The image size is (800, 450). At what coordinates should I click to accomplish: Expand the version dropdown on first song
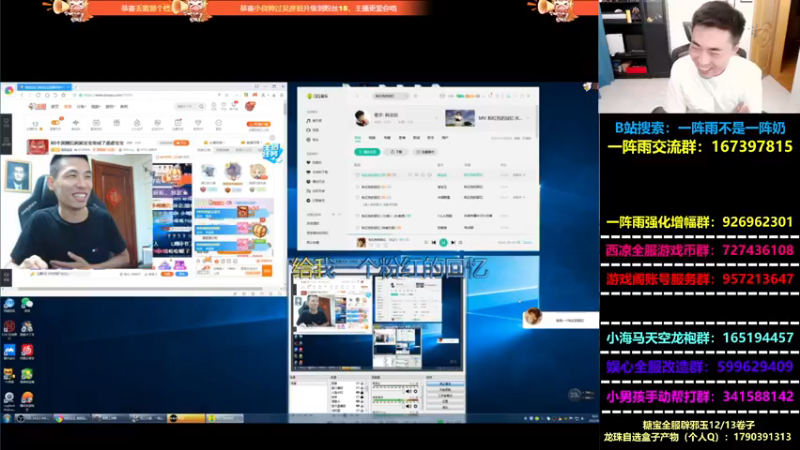coord(518,175)
